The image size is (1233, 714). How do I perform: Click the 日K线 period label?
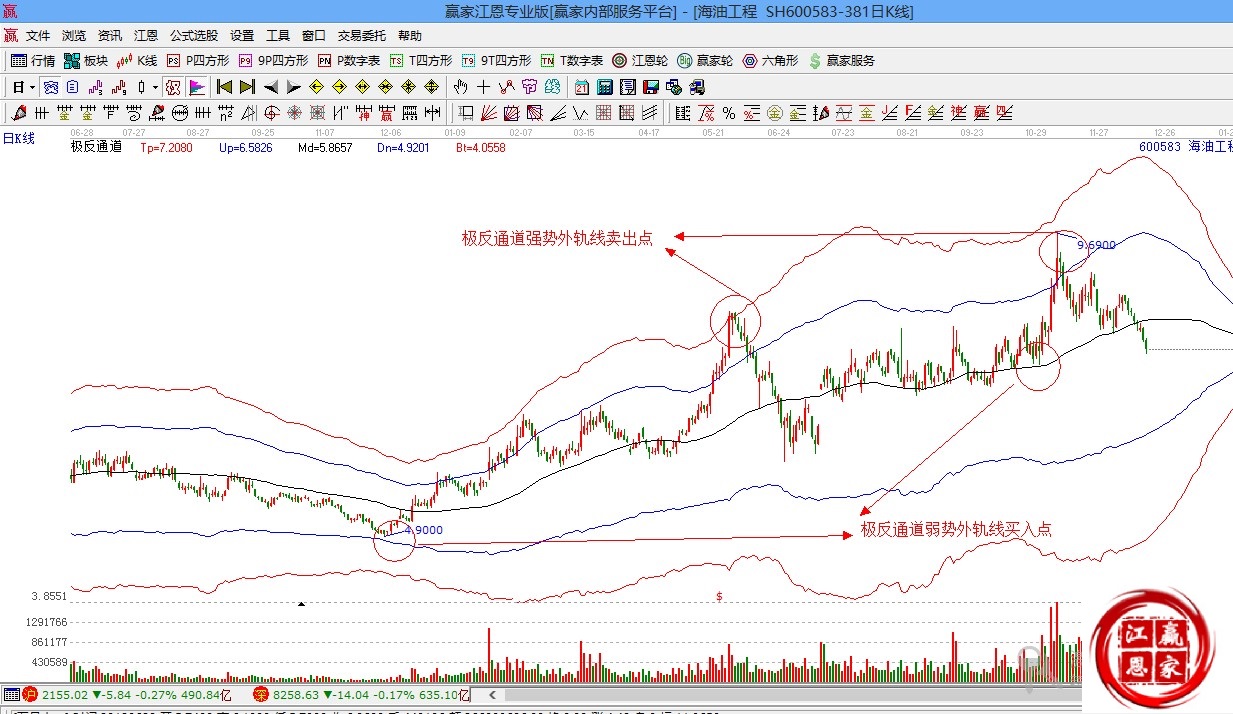tap(19, 139)
